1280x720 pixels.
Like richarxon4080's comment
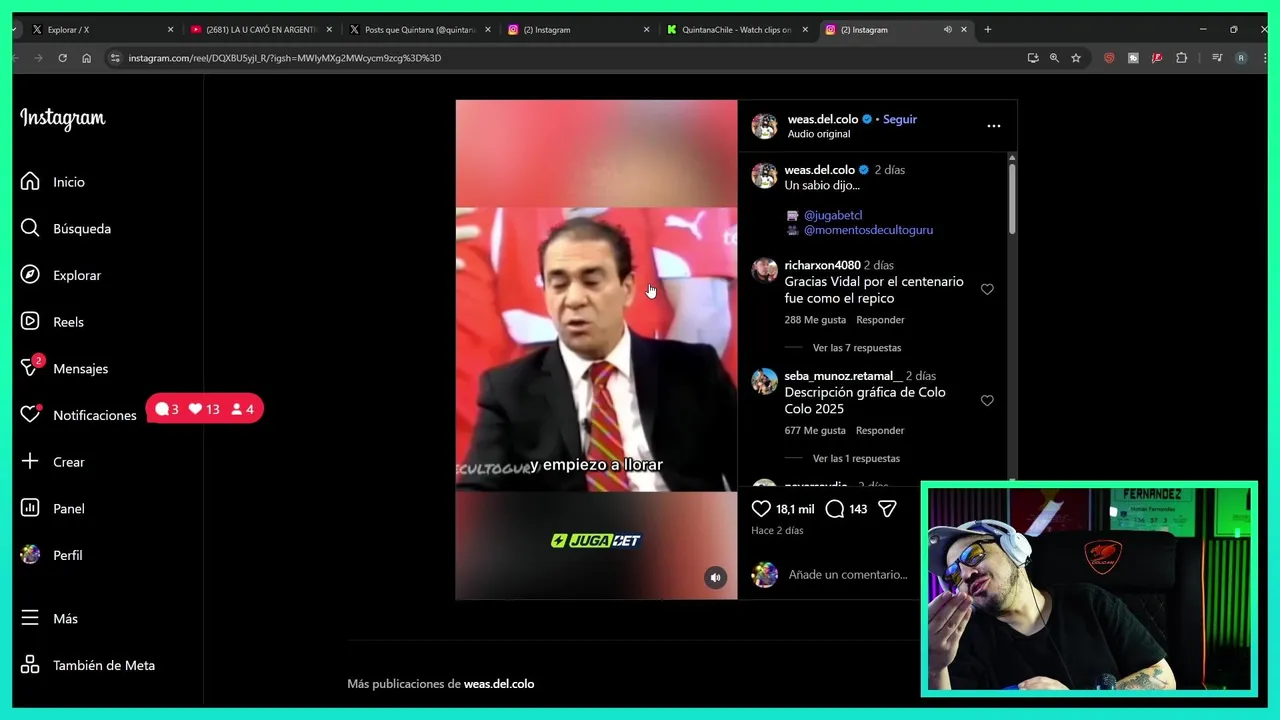click(987, 289)
